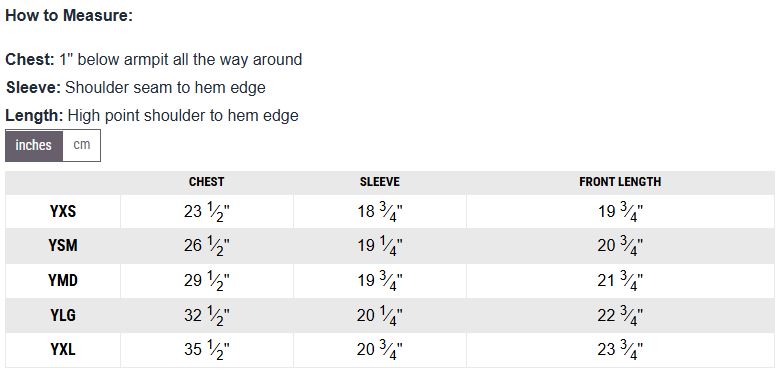
Task: Select the YMD size row label
Action: [x=63, y=280]
